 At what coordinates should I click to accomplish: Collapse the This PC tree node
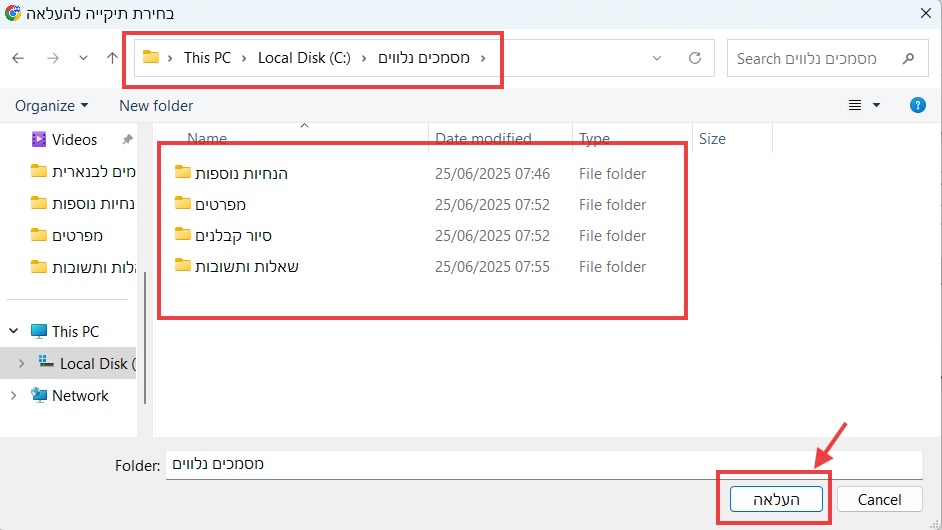coord(14,331)
